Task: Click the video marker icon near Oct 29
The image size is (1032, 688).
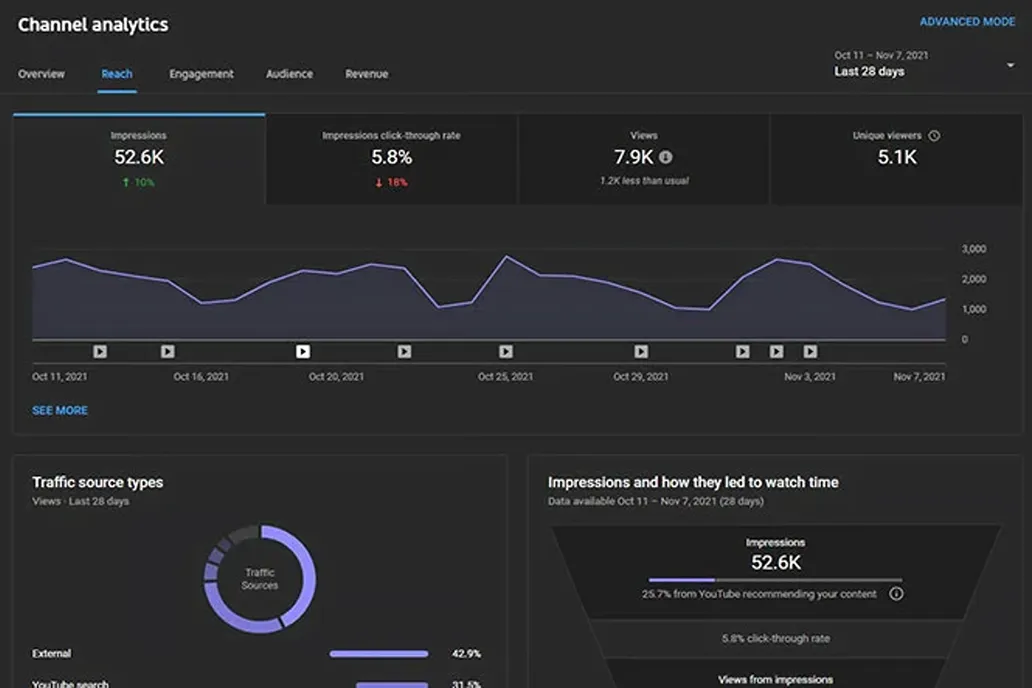Action: coord(639,352)
